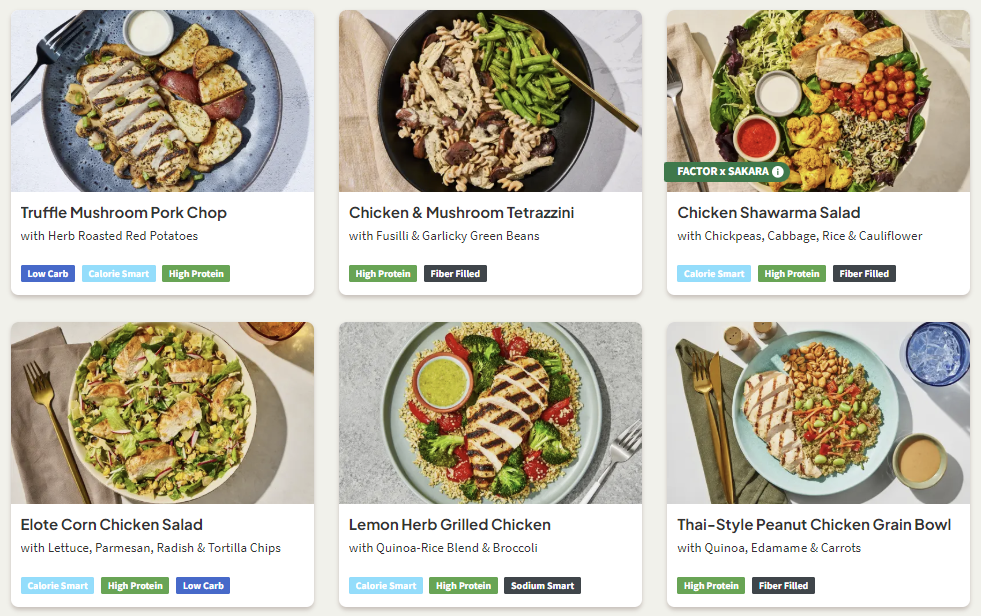Click Low Carb tag on Truffle Mushroom Pork Chop

coord(50,274)
